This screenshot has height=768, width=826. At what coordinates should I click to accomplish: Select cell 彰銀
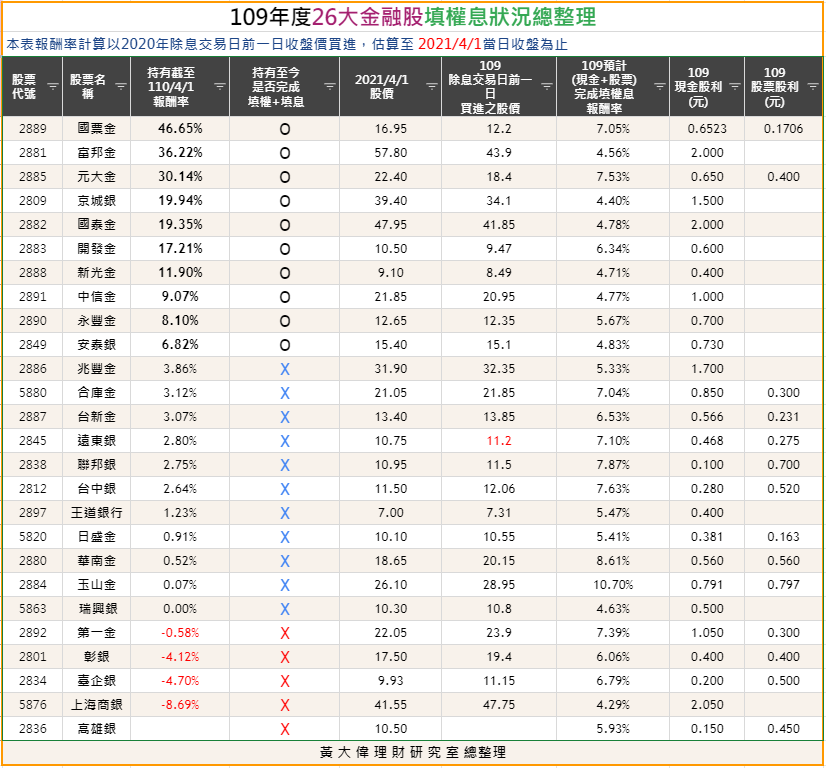[x=96, y=657]
